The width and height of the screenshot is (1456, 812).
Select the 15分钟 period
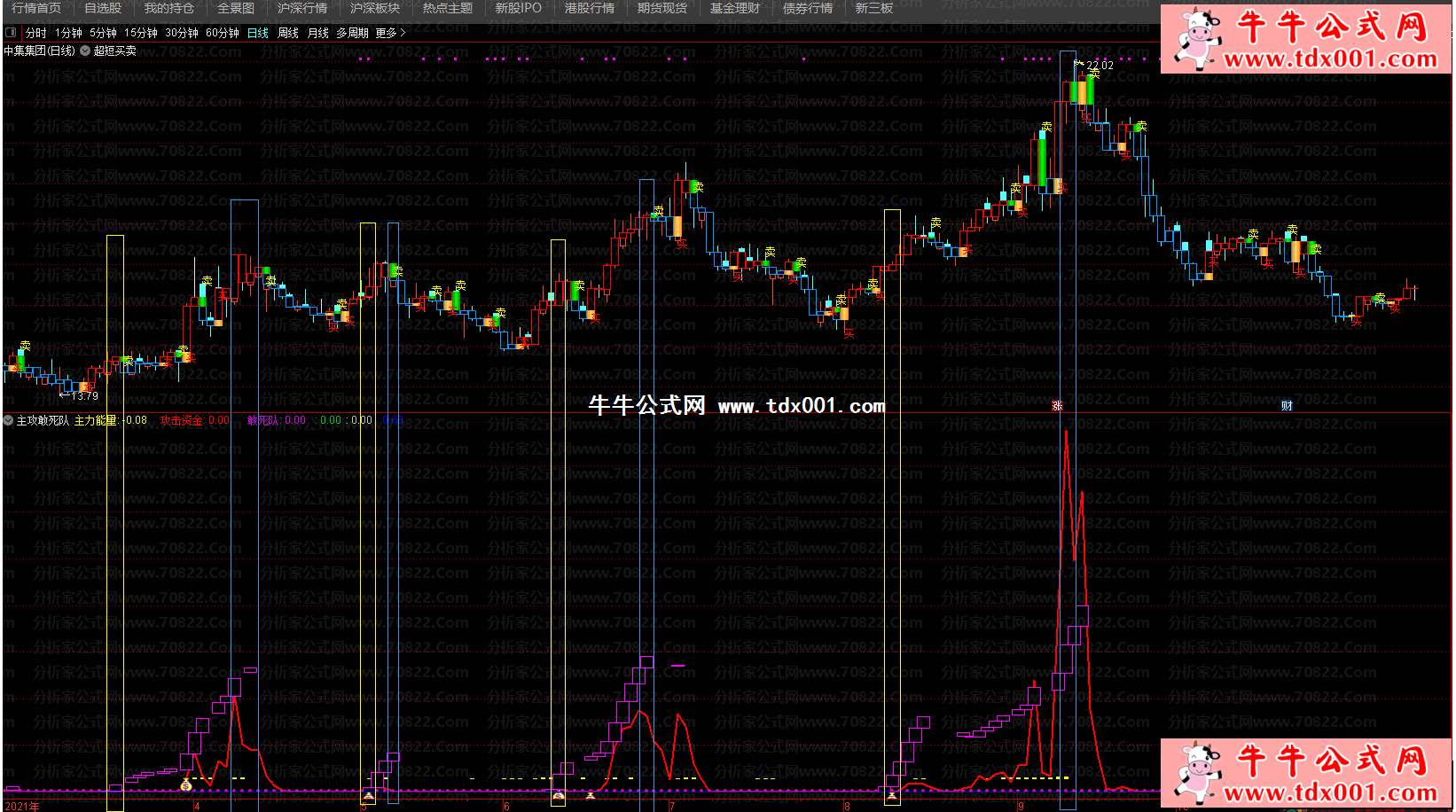pyautogui.click(x=140, y=33)
